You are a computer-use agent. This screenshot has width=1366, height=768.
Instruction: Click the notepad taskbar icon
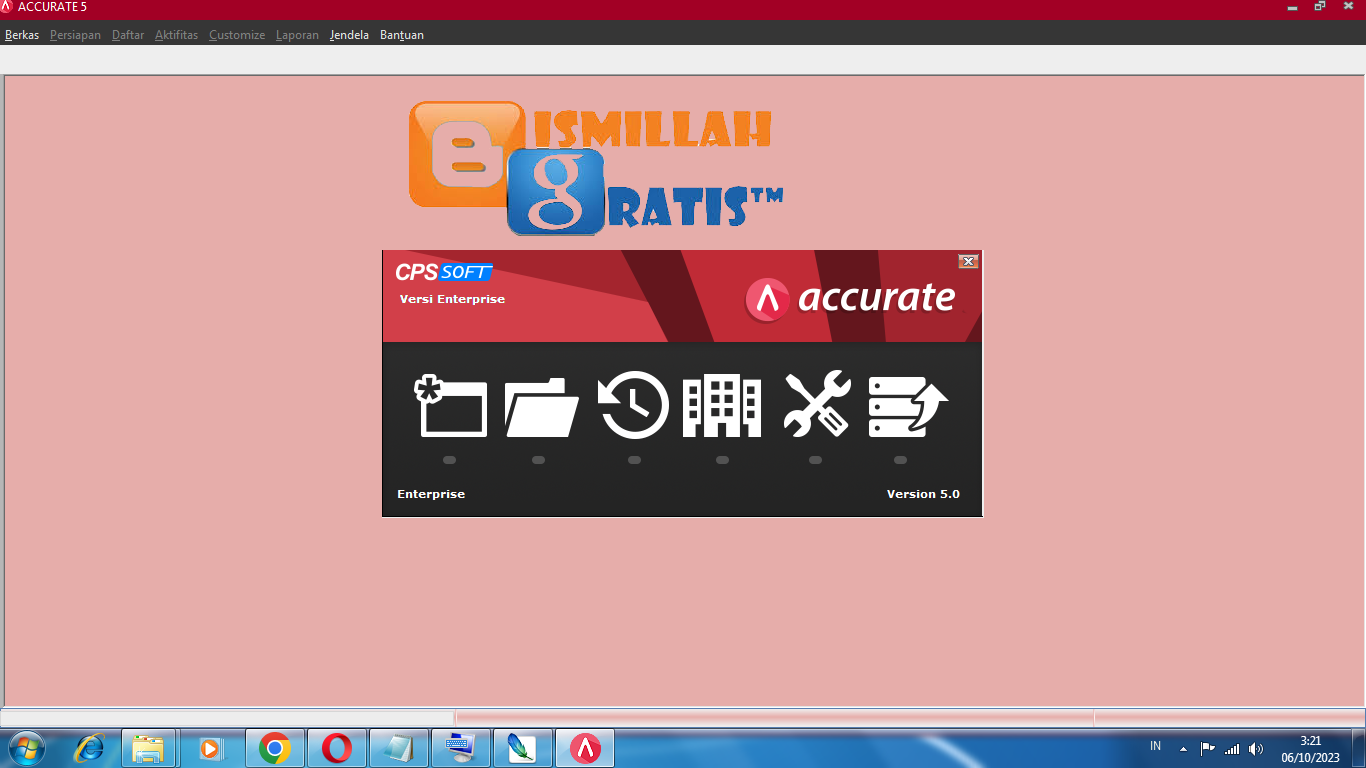[x=399, y=748]
